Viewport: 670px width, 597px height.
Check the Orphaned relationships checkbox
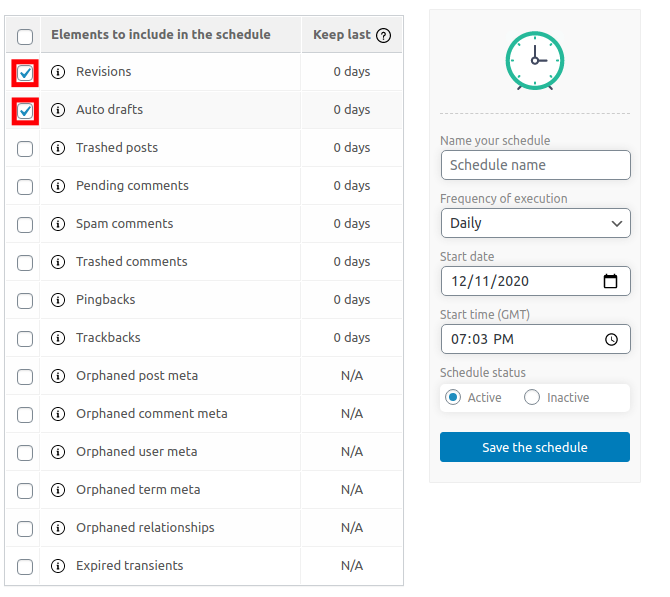[x=25, y=529]
